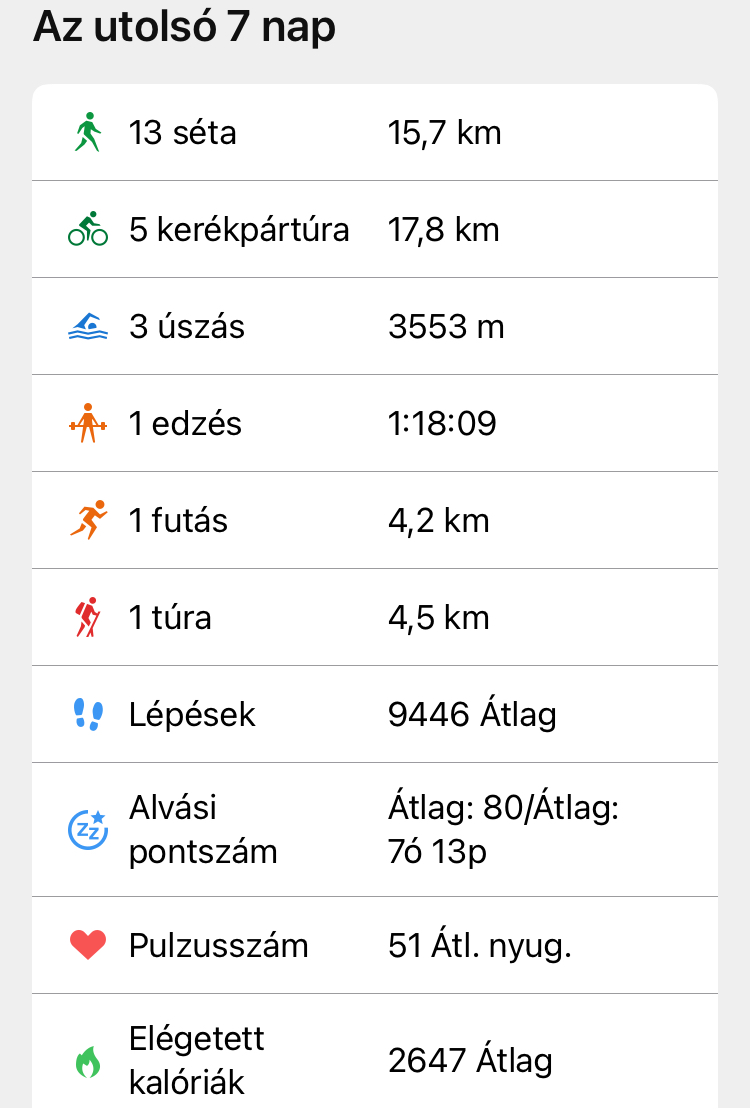Viewport: 750px width, 1118px height.
Task: Tap the Az utolsó 7 nap heading
Action: 184,27
